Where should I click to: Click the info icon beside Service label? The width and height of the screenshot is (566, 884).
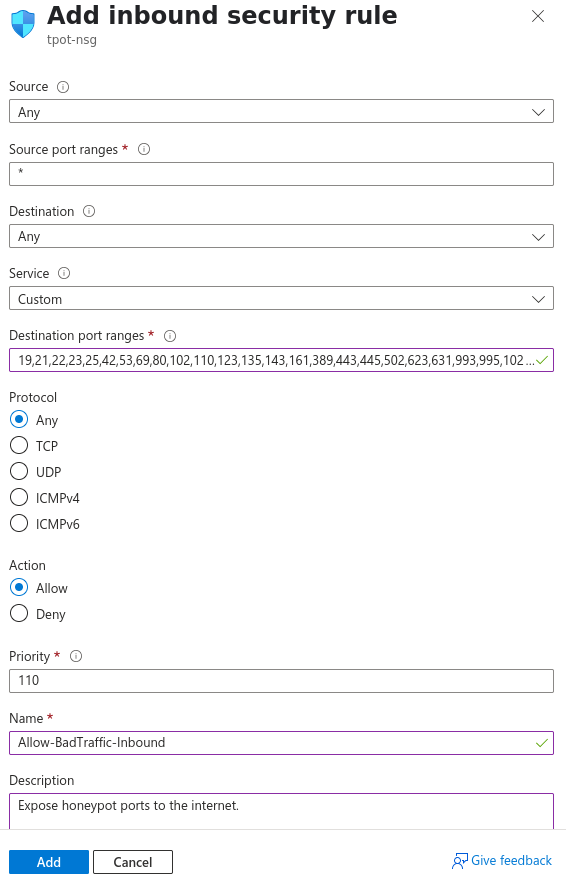64,273
